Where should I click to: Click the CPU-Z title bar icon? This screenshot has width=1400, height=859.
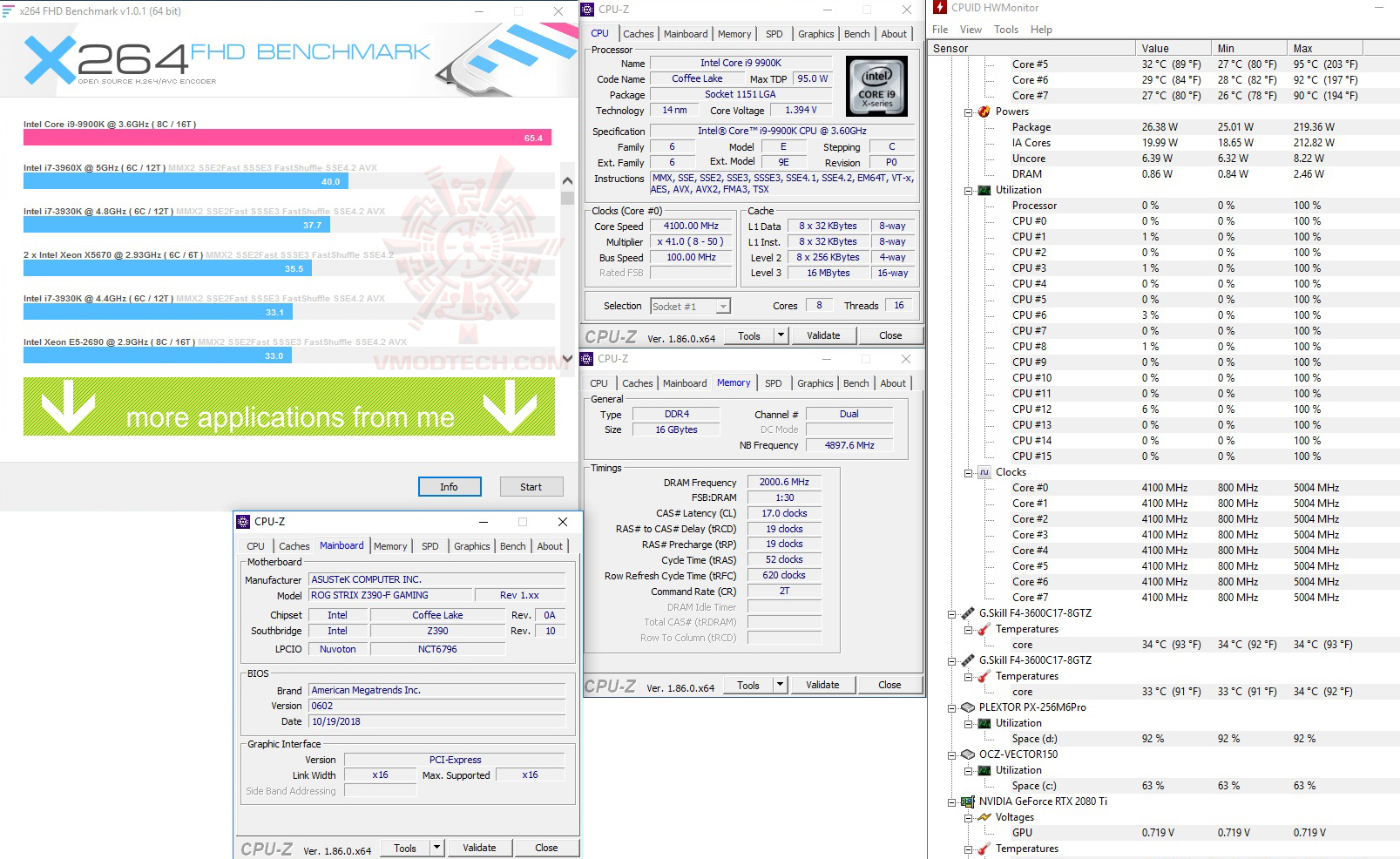585,10
